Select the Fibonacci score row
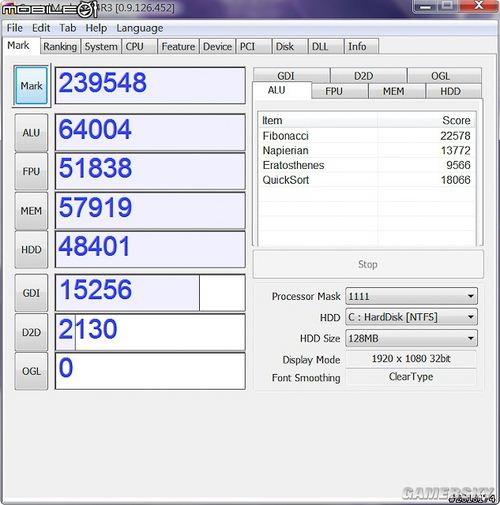500x505 pixels. point(366,136)
